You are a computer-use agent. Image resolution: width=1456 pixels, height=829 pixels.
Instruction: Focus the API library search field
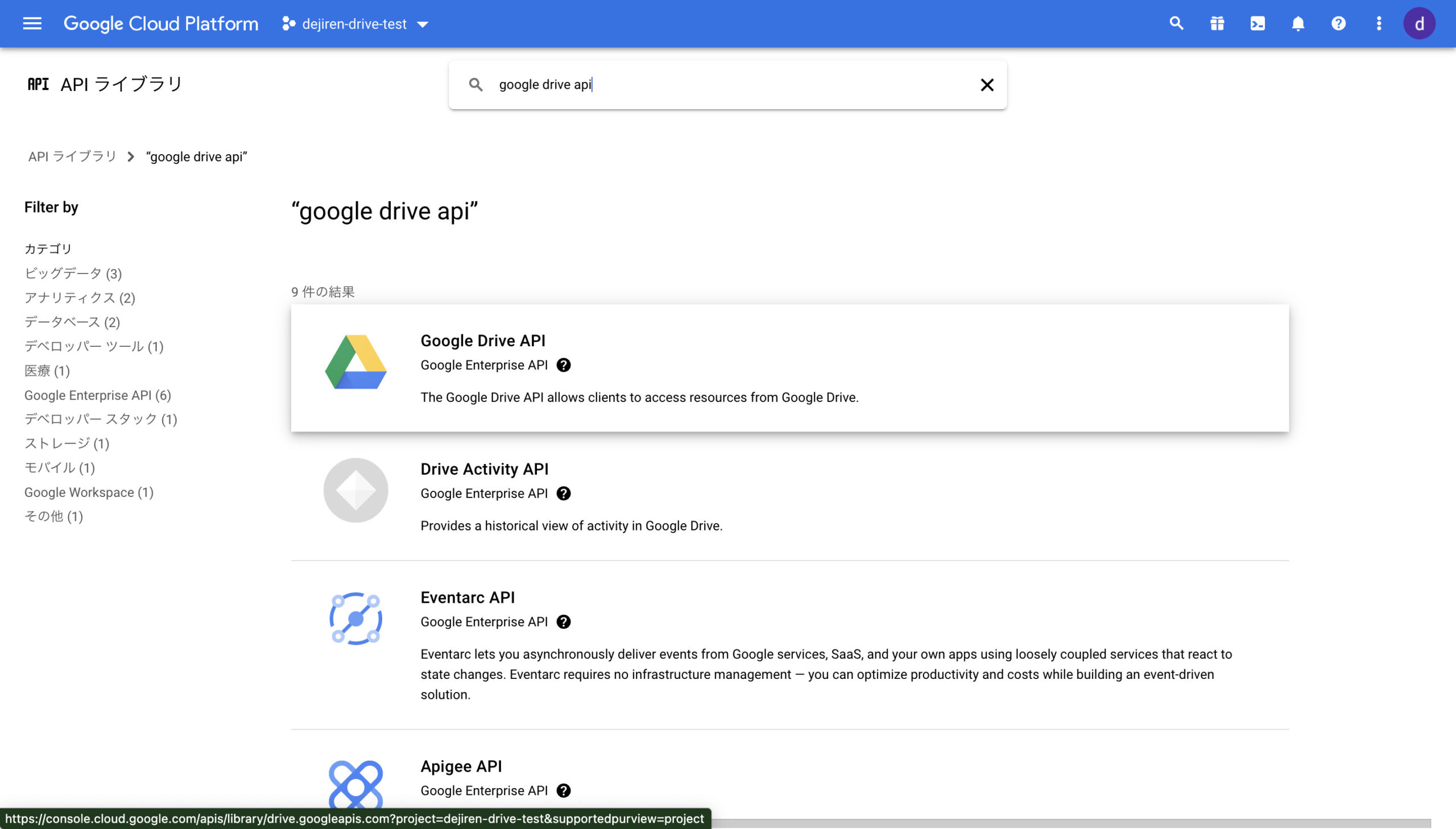727,85
